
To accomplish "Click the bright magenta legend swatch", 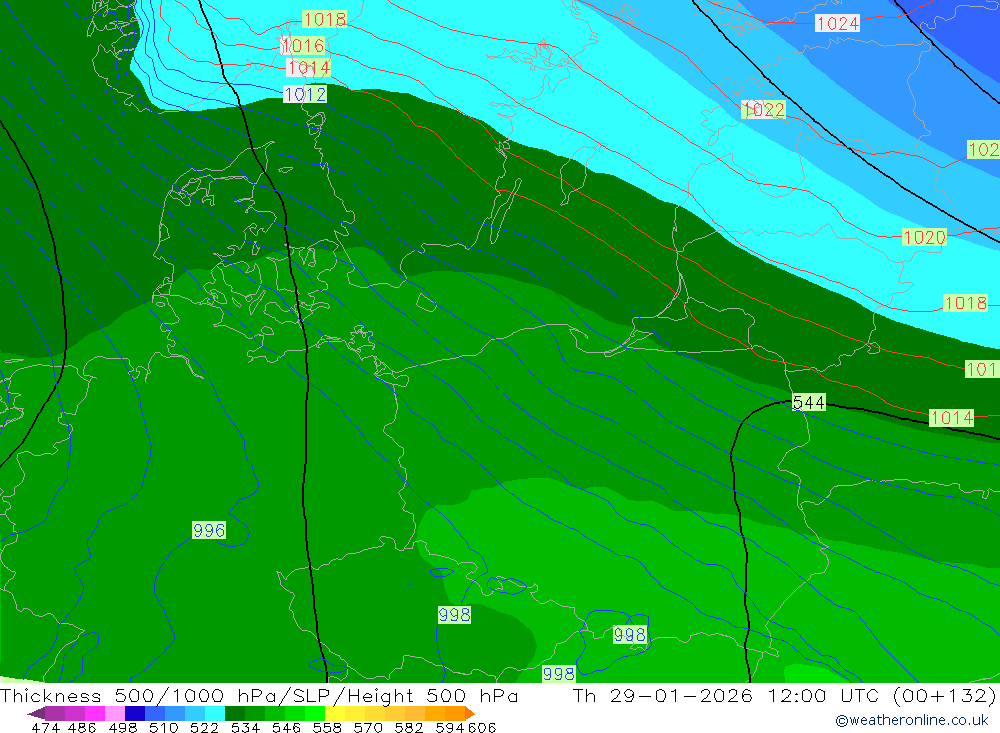I will click(x=94, y=713).
